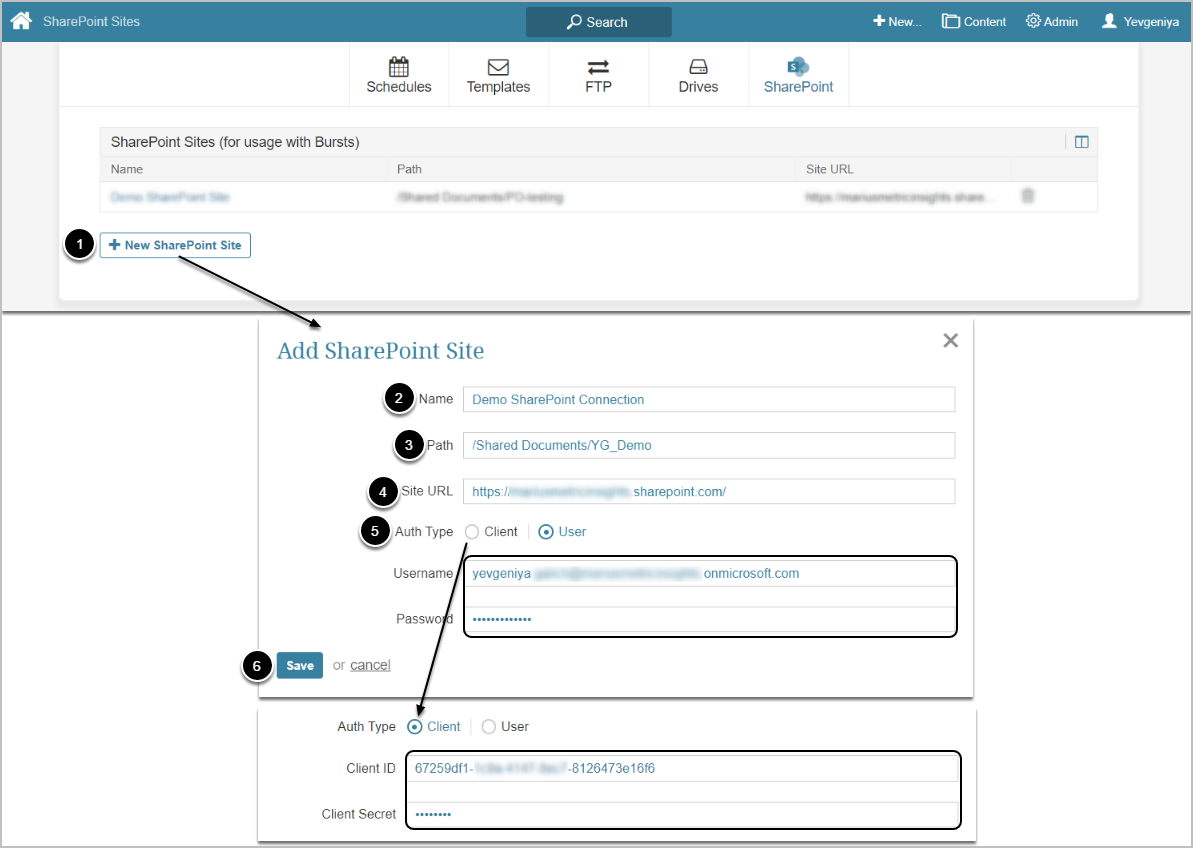The height and width of the screenshot is (848, 1193).
Task: Select User auth type in the dialog
Action: point(546,532)
